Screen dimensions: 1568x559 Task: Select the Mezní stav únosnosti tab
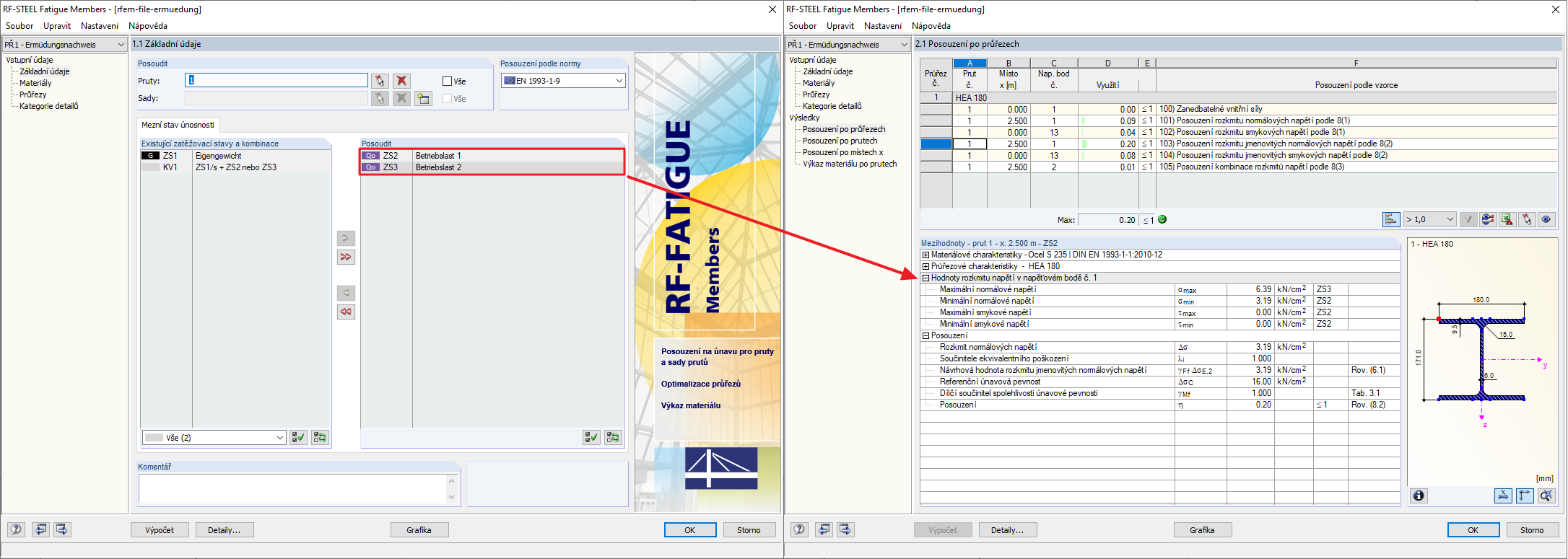tap(178, 125)
